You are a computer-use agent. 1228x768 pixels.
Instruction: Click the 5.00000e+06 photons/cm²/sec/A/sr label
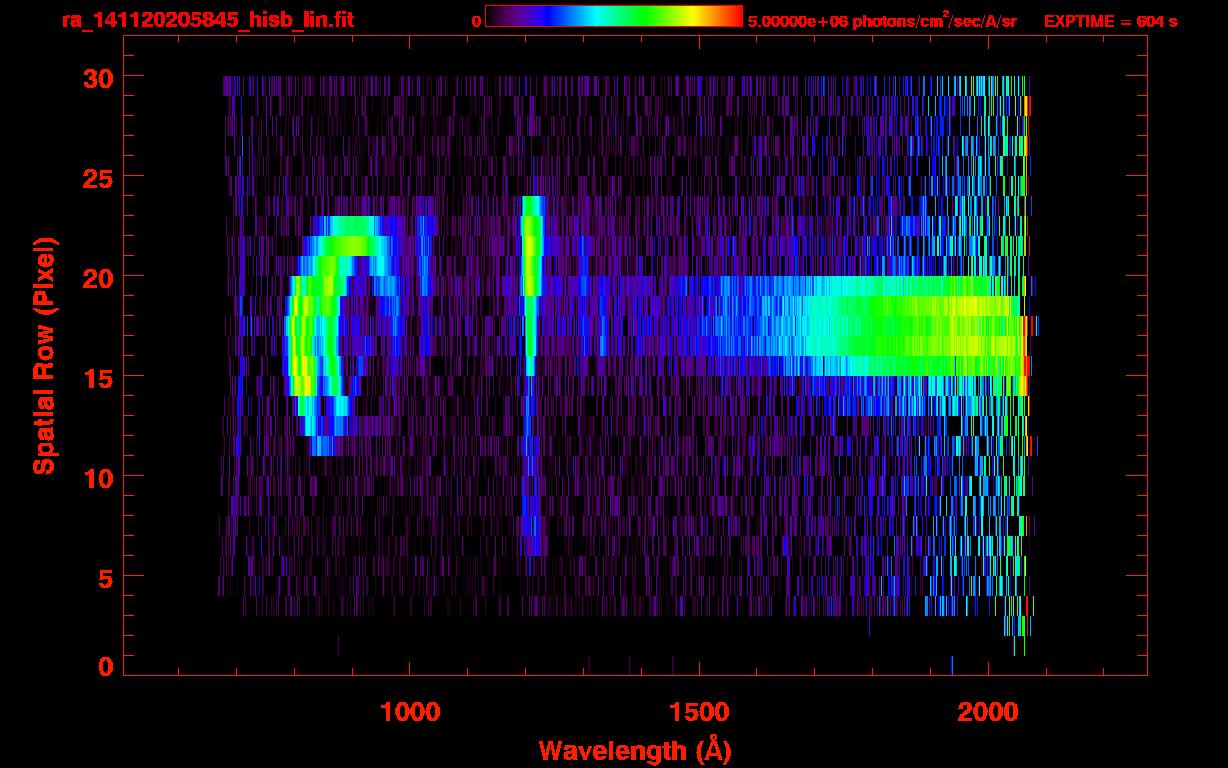pyautogui.click(x=882, y=21)
